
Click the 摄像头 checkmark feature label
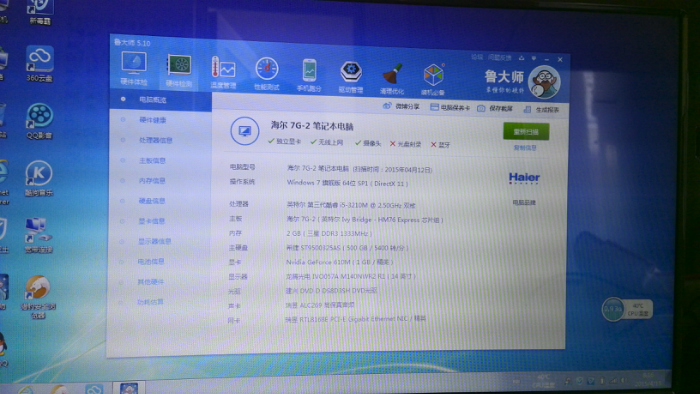[x=368, y=143]
